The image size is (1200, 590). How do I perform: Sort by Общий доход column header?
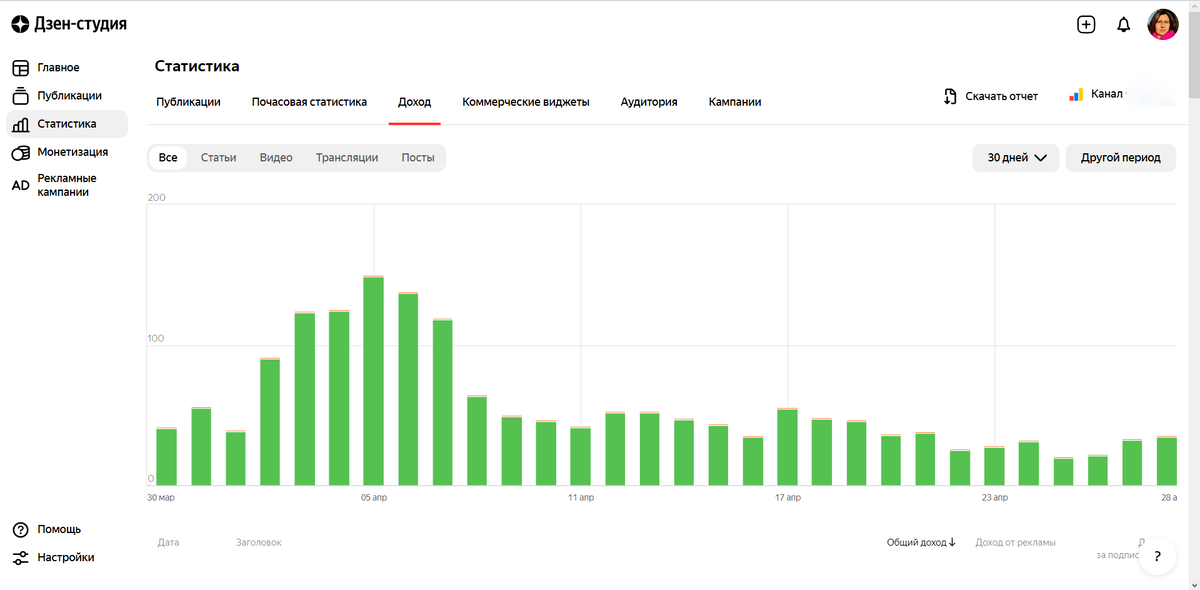pyautogui.click(x=921, y=543)
